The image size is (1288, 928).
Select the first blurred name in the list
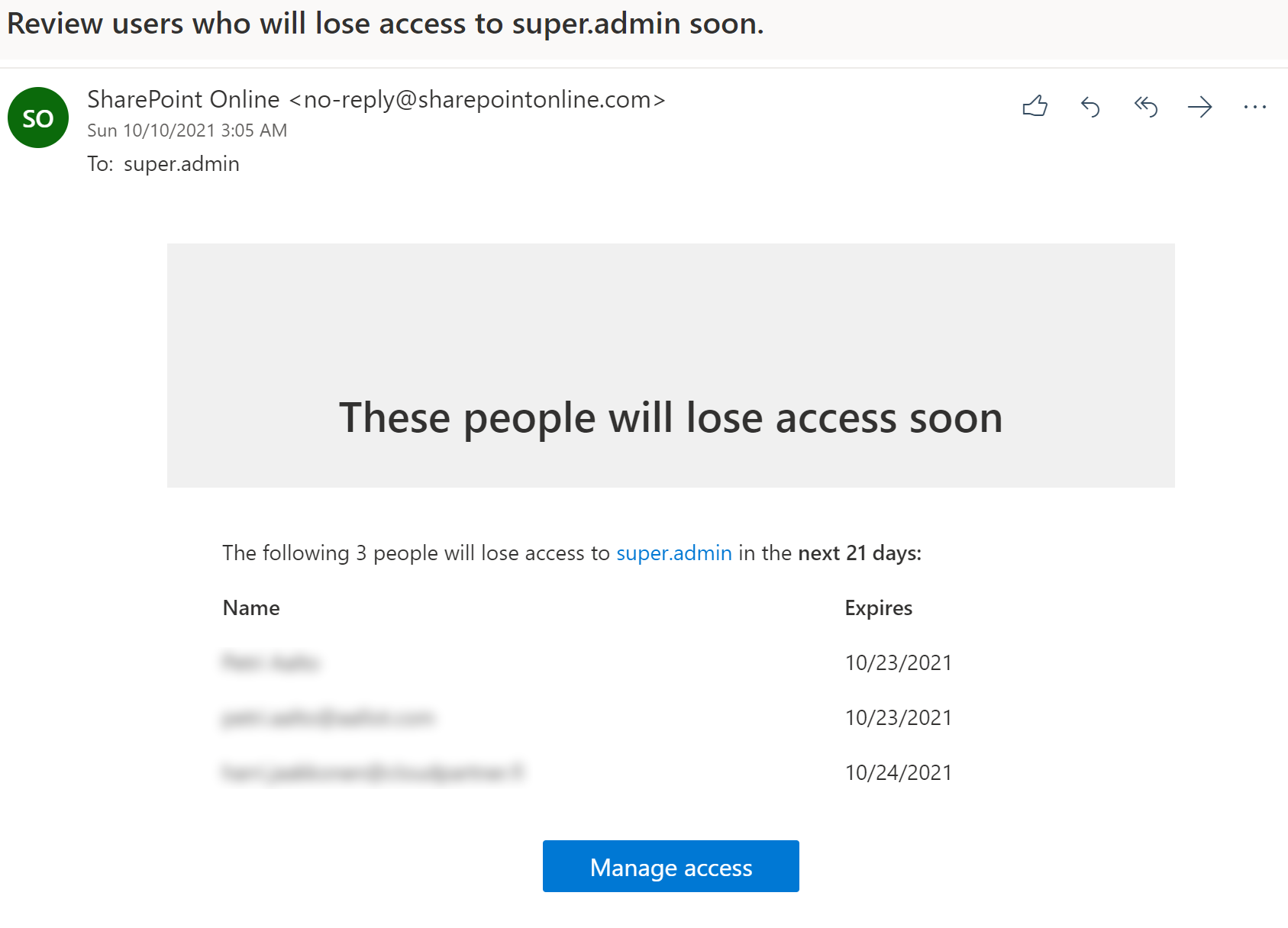pyautogui.click(x=271, y=662)
